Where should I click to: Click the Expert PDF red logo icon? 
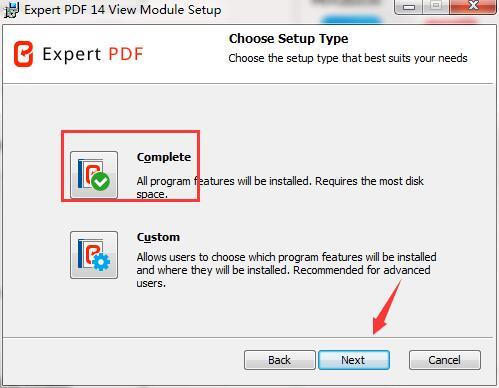23,54
